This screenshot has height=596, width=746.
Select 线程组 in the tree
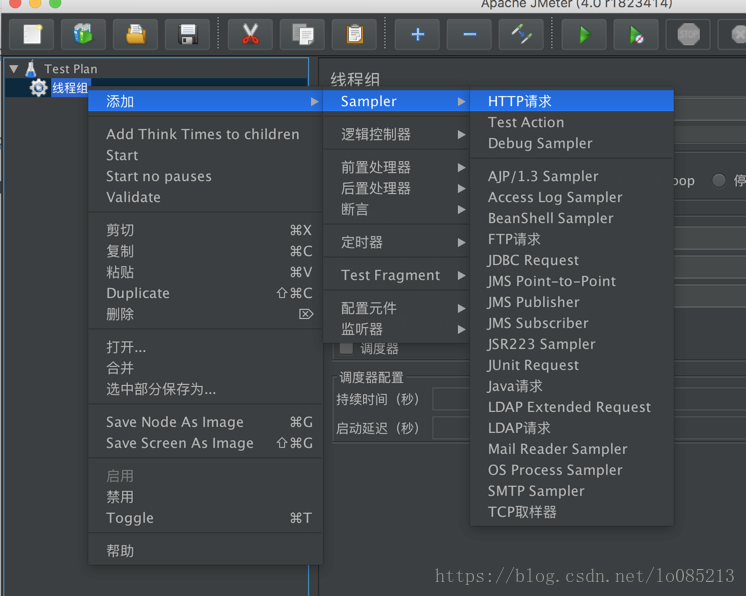click(70, 88)
